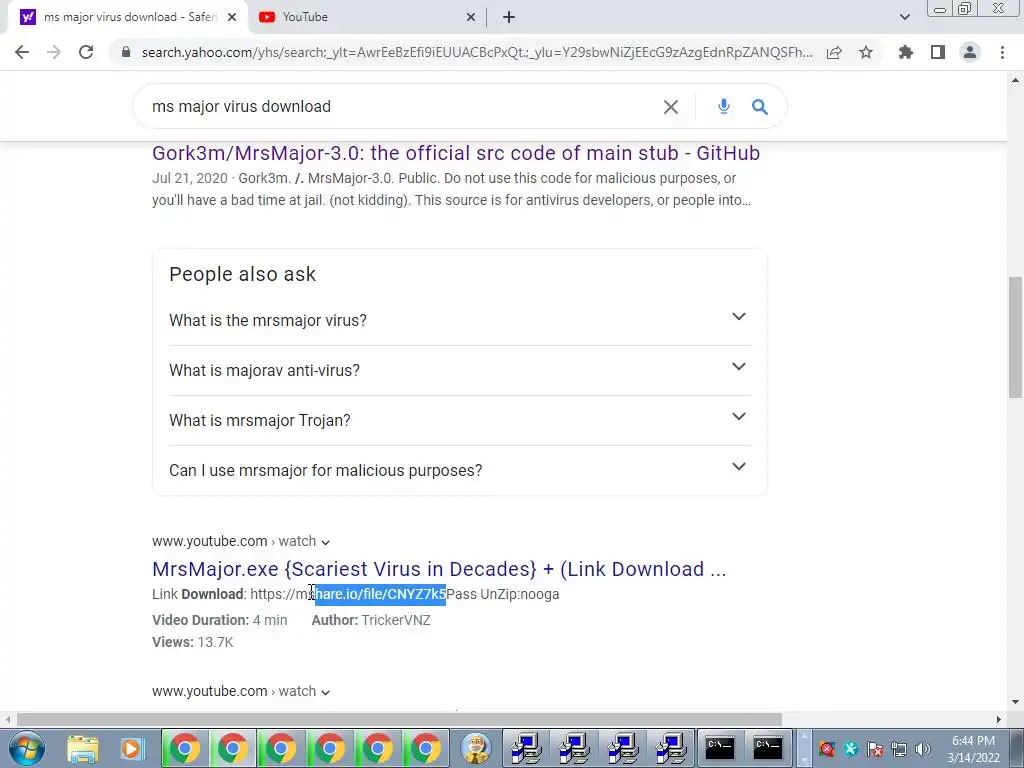This screenshot has height=768, width=1024.
Task: Bookmark this page with the star
Action: coord(866,52)
